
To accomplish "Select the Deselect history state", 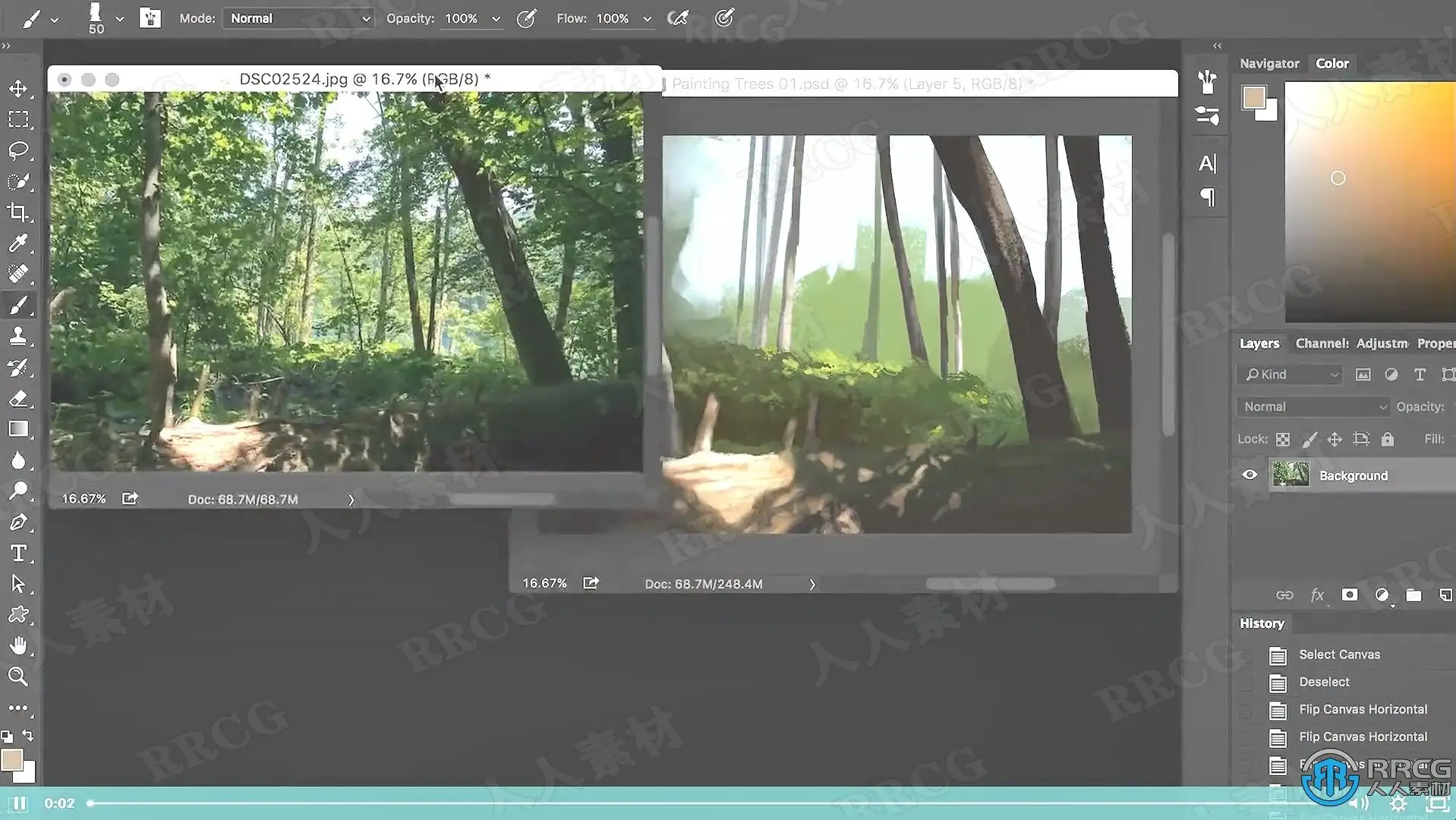I will click(1324, 682).
